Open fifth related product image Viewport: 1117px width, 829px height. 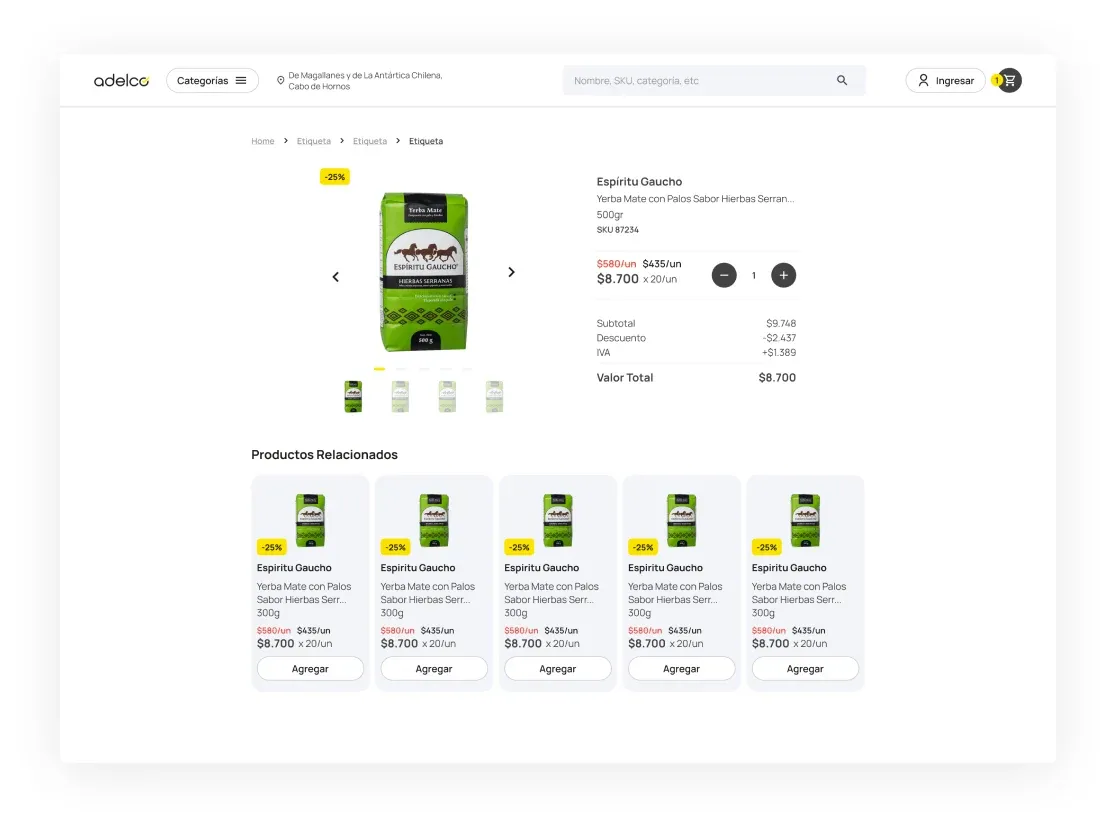806,520
